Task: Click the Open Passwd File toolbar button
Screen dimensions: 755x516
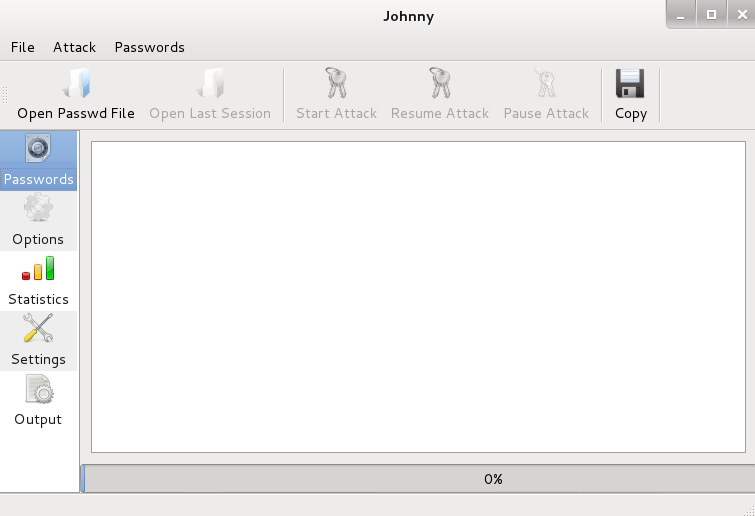Action: click(76, 95)
